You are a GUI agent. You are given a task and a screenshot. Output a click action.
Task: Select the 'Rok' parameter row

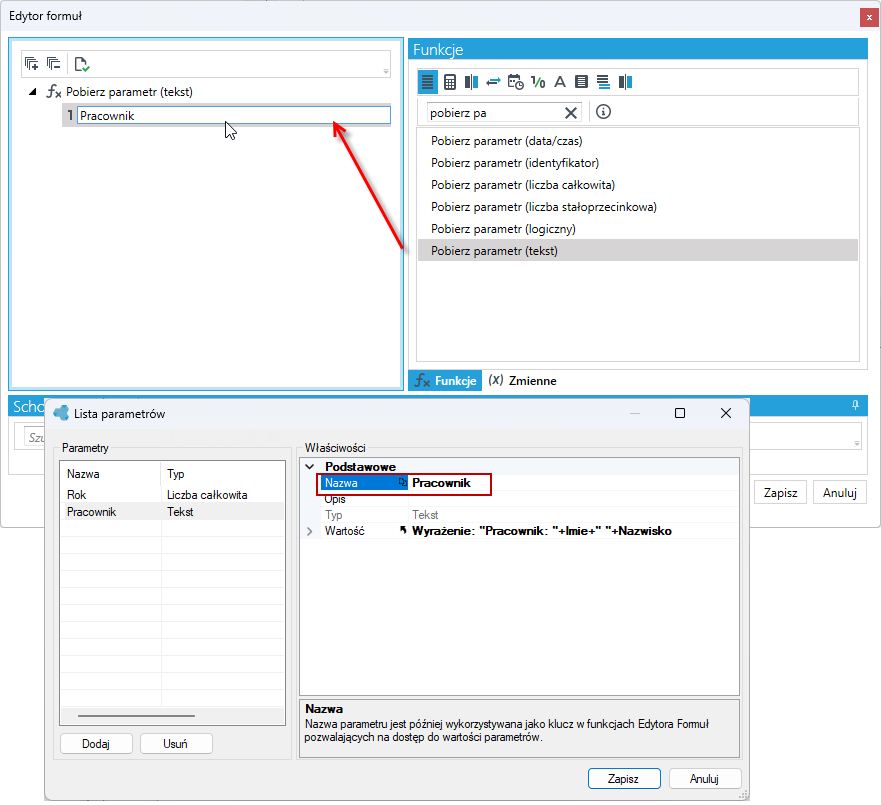pyautogui.click(x=172, y=495)
